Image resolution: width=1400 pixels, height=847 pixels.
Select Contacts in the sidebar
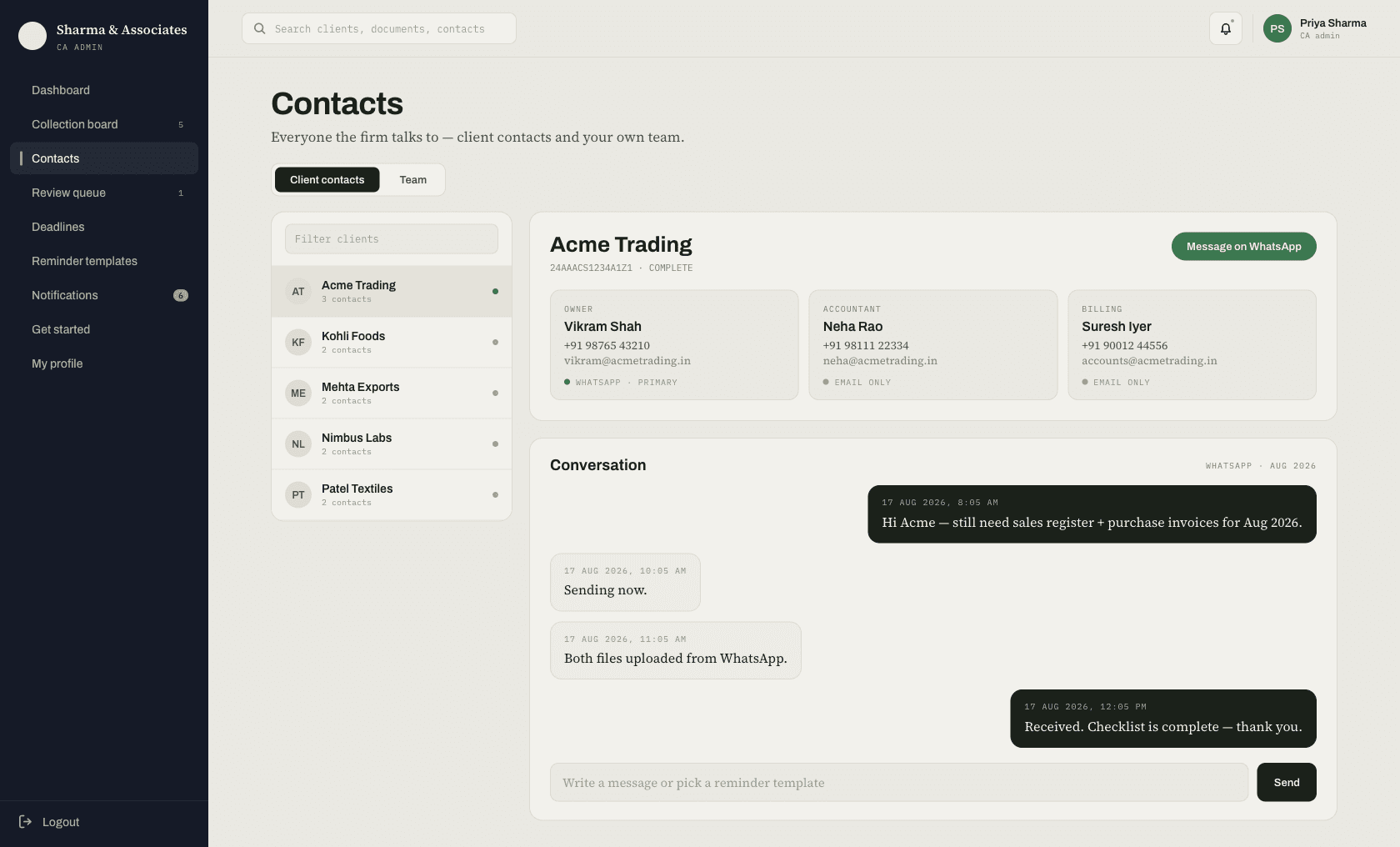click(x=104, y=158)
